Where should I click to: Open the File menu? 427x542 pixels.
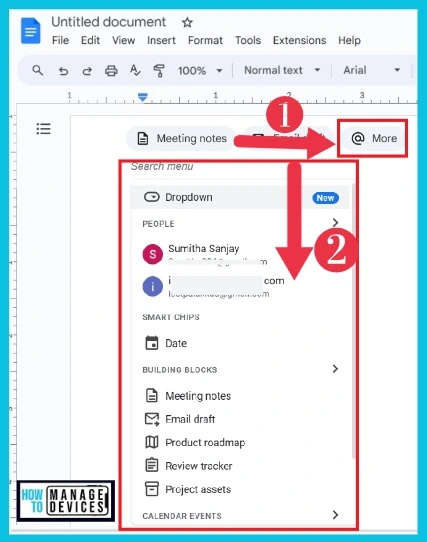[60, 40]
